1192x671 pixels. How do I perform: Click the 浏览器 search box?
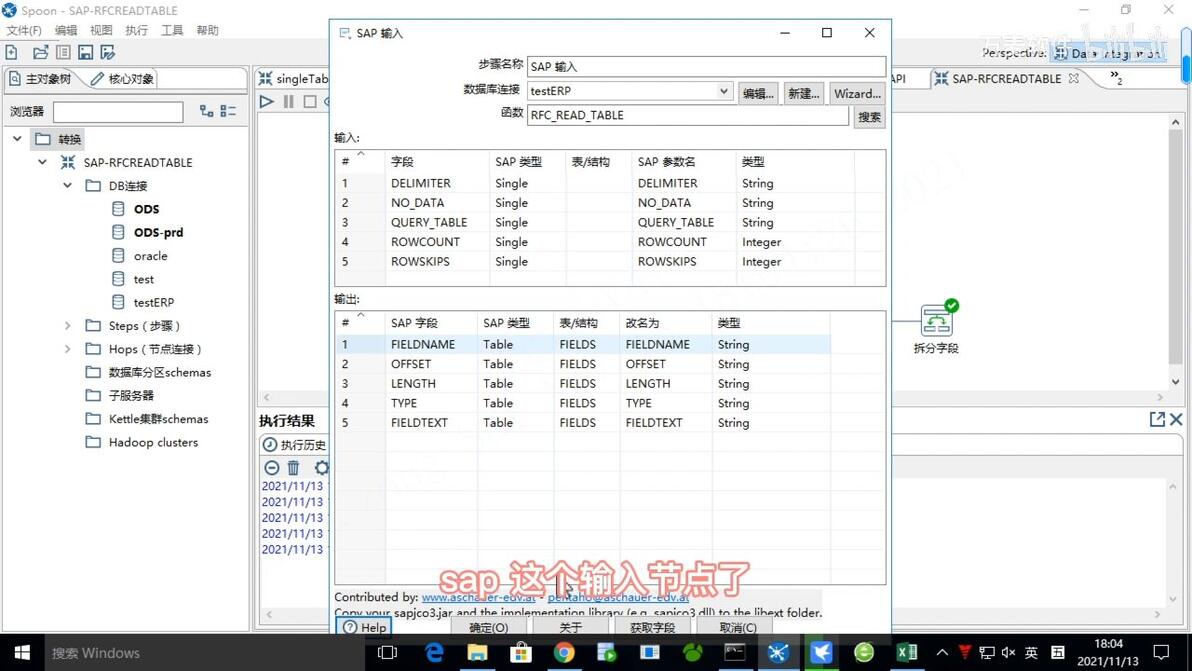click(x=118, y=112)
